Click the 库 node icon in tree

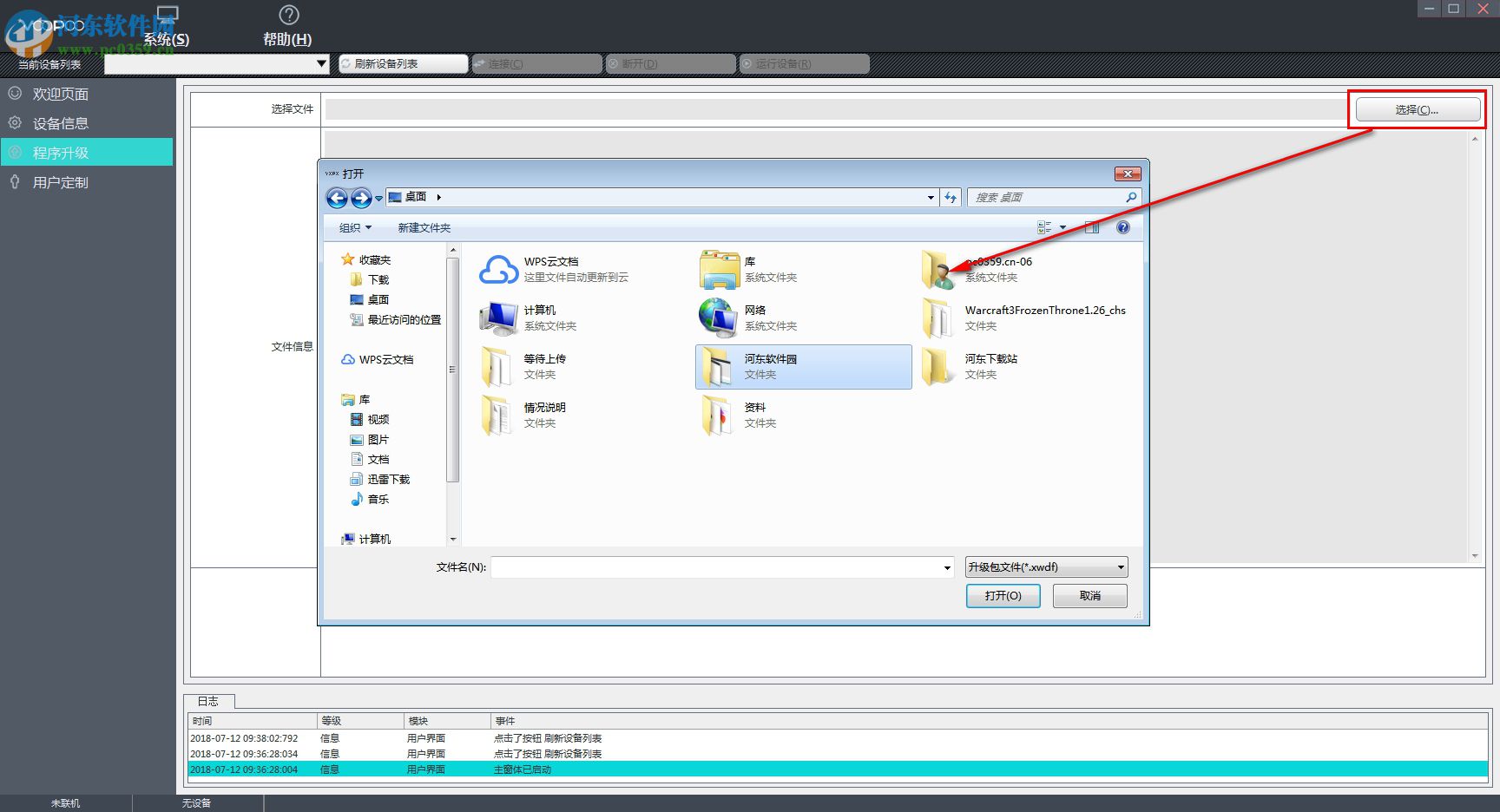(x=348, y=399)
